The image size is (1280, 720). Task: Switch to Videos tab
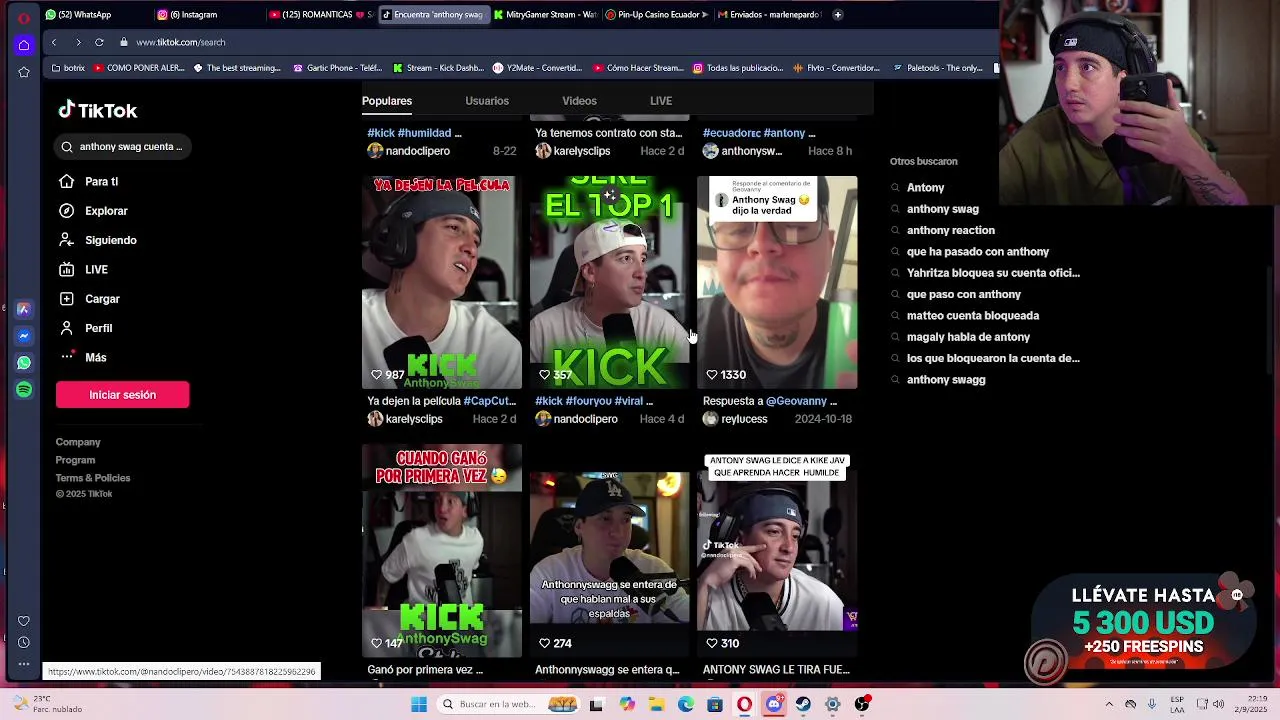coord(579,101)
